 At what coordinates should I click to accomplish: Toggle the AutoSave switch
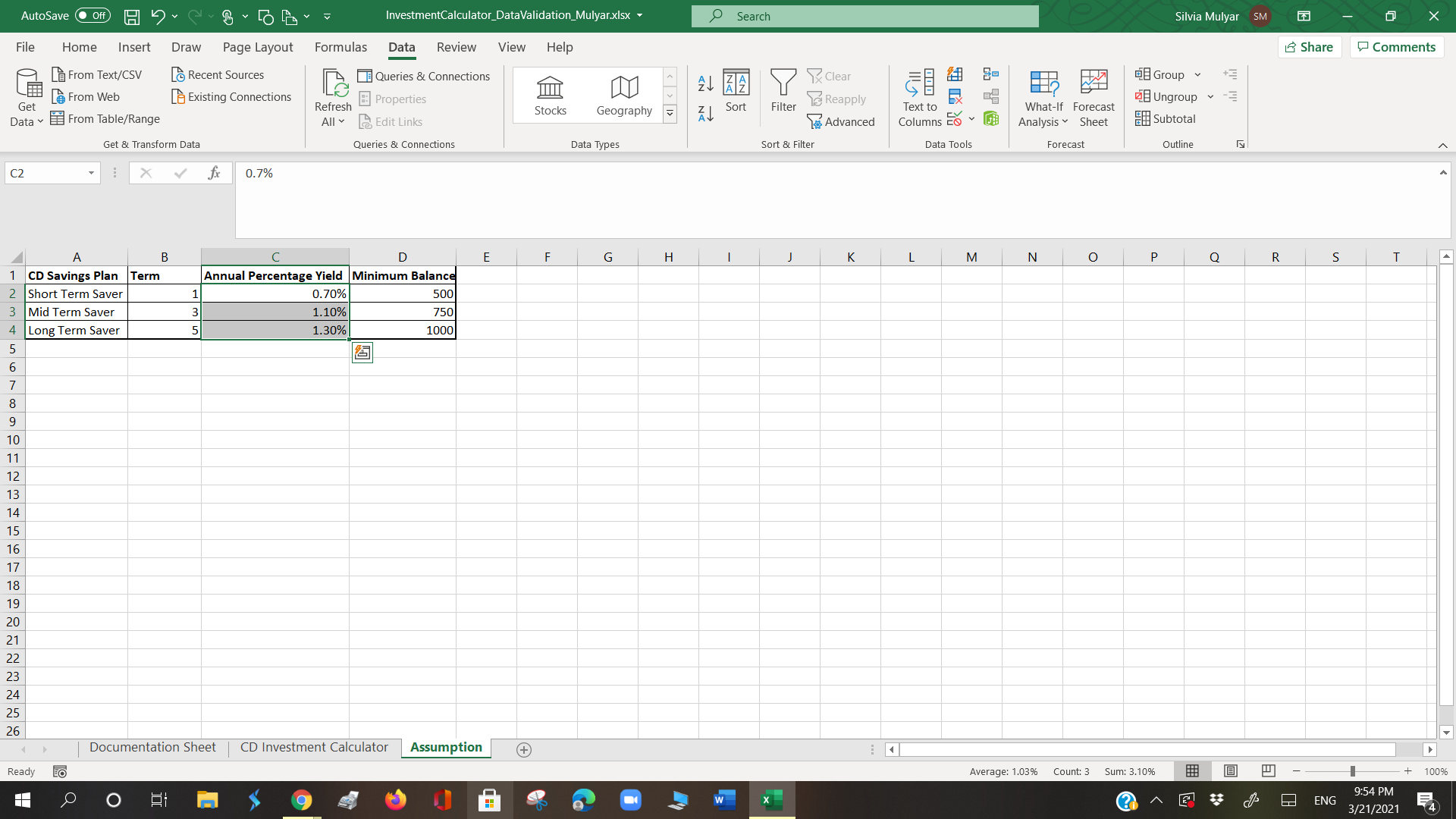[93, 16]
